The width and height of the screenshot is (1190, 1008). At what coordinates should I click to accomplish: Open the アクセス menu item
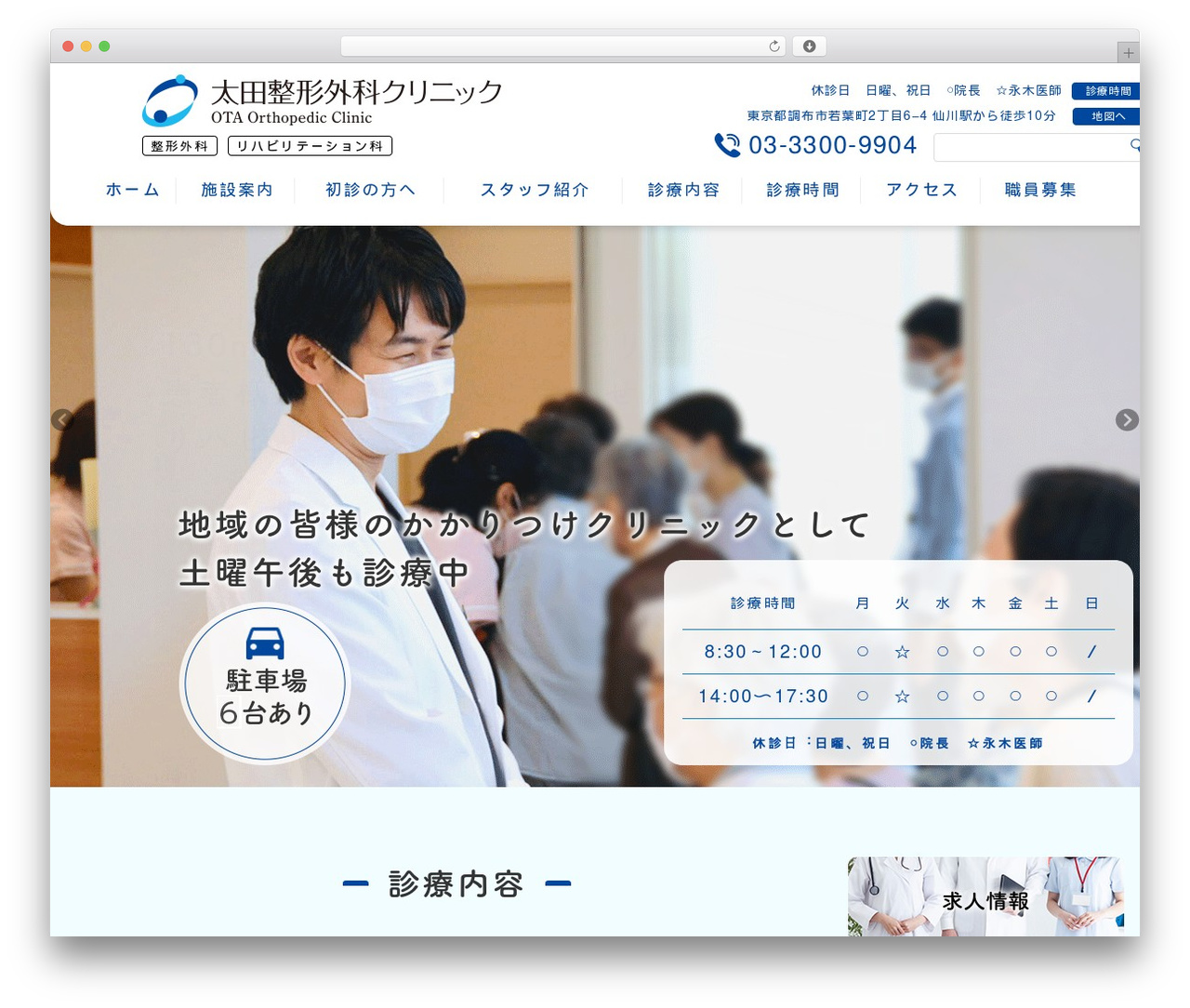921,190
